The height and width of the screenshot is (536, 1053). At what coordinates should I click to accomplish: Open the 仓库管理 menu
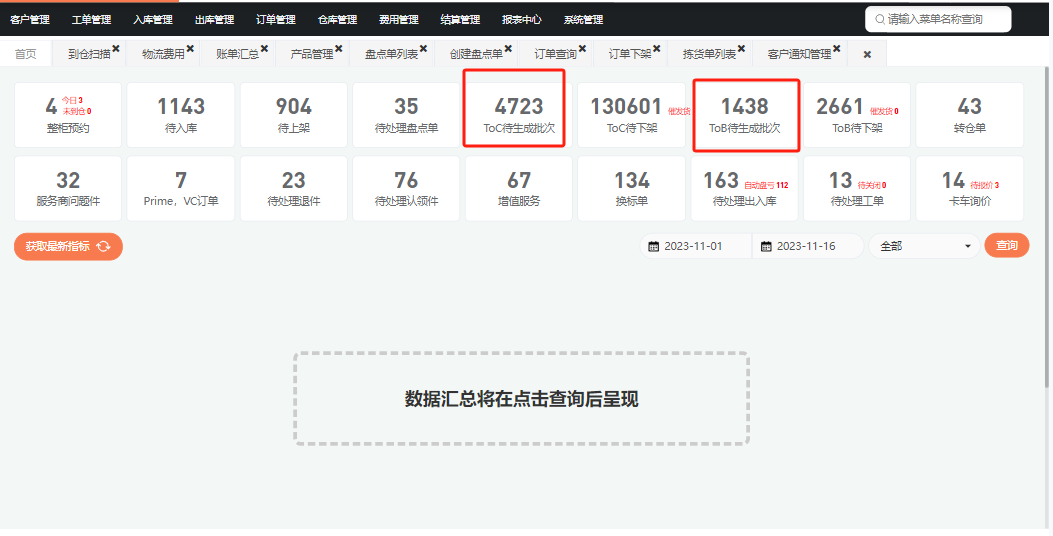click(x=337, y=19)
